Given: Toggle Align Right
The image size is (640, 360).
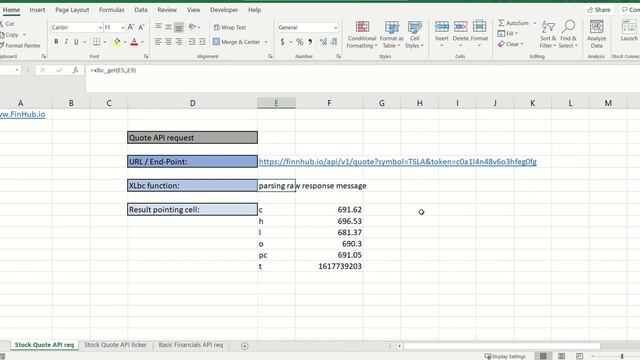Looking at the screenshot, I should point(179,42).
